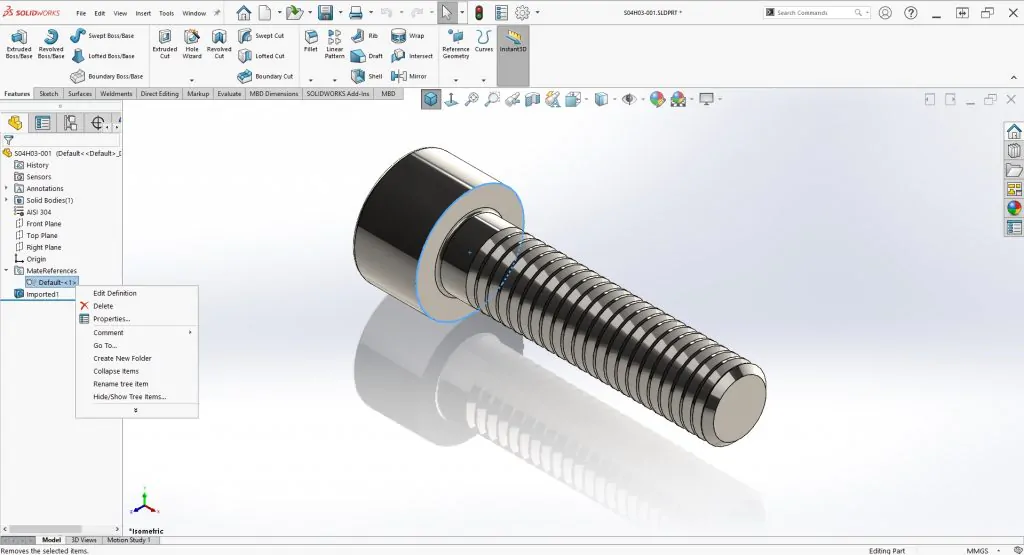1024x555 pixels.
Task: Select the Revolved Boss/Base tool
Action: [x=50, y=44]
